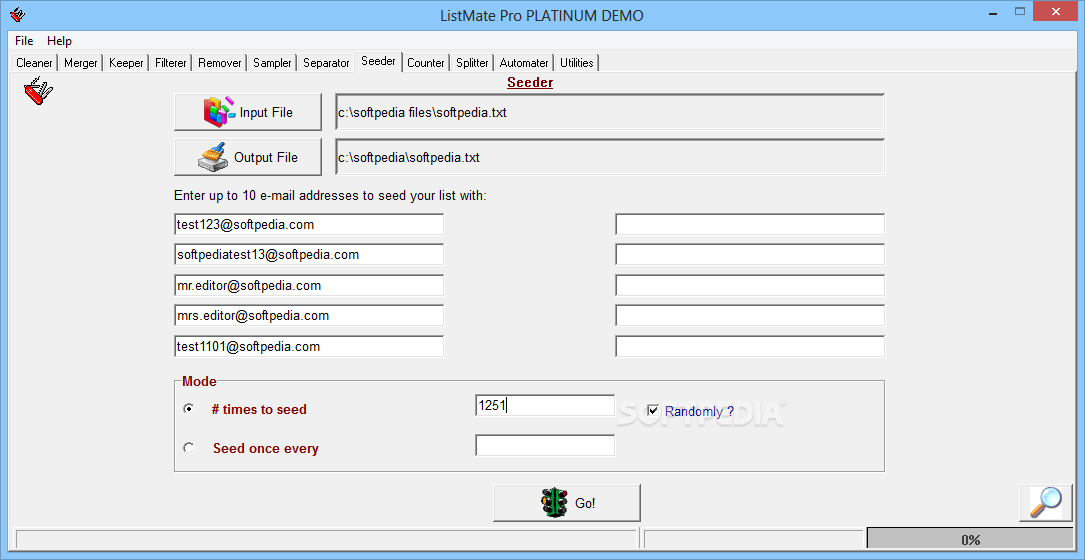Screen dimensions: 1085x560
Task: Click the empty email field beside test1101@softpedia.com
Action: pos(750,346)
